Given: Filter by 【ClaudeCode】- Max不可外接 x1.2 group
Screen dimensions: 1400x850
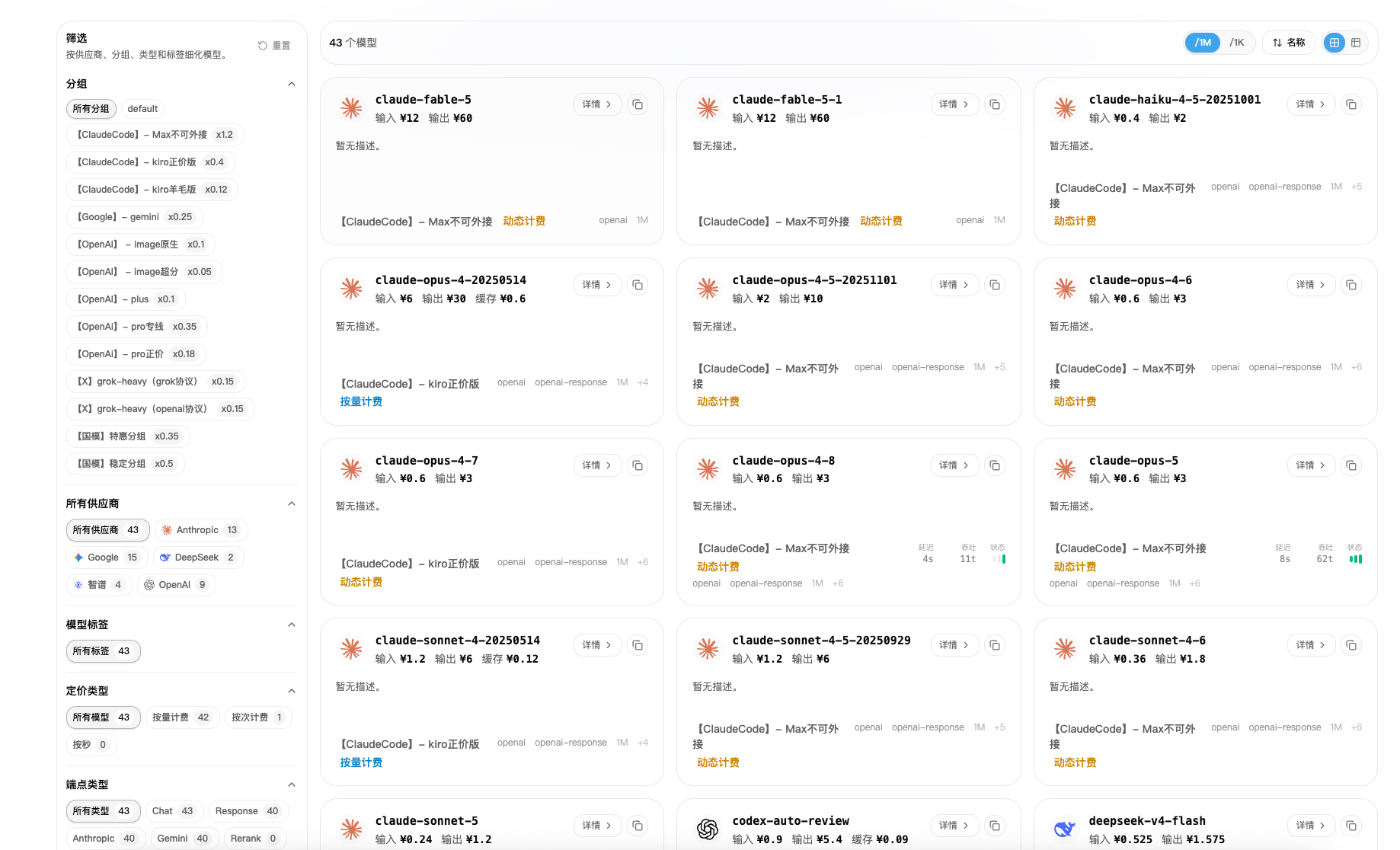Looking at the screenshot, I should tap(155, 135).
